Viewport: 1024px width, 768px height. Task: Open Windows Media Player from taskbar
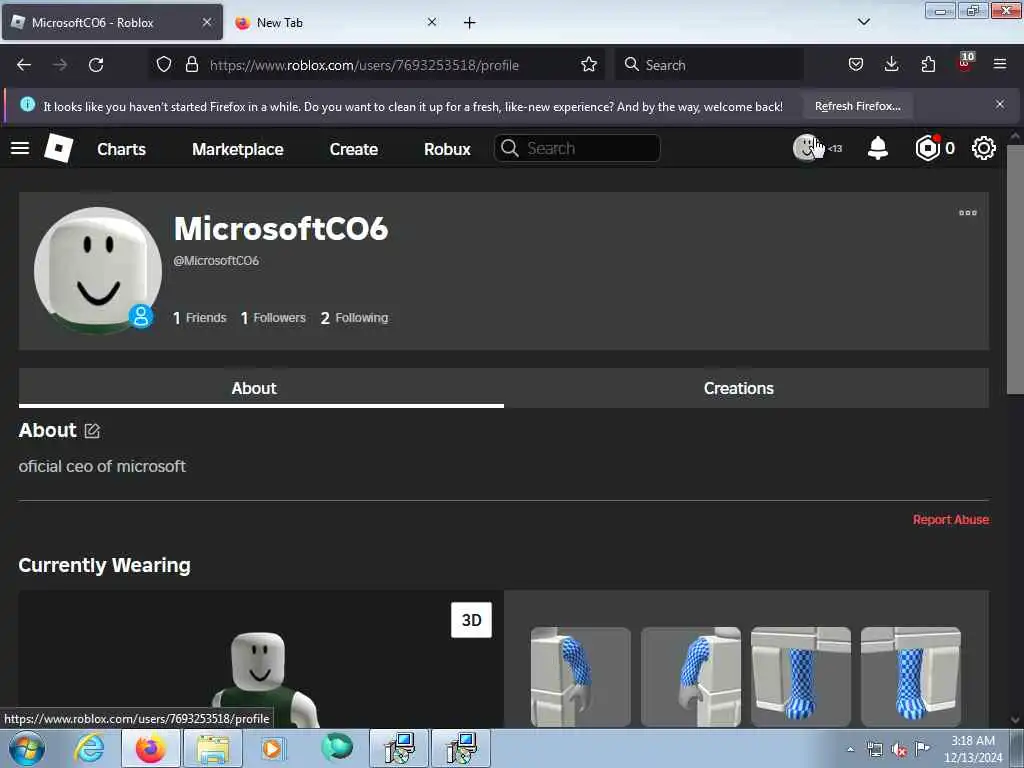(x=272, y=748)
